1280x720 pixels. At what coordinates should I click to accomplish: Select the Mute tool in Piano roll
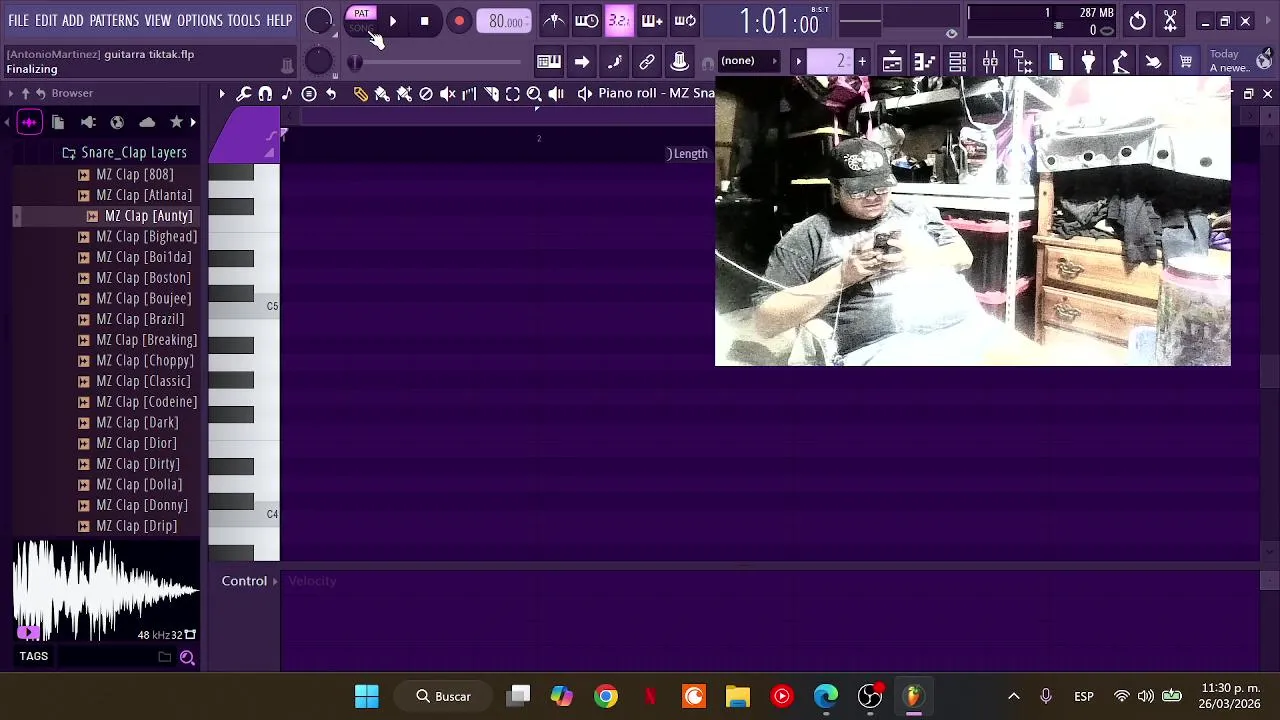448,94
